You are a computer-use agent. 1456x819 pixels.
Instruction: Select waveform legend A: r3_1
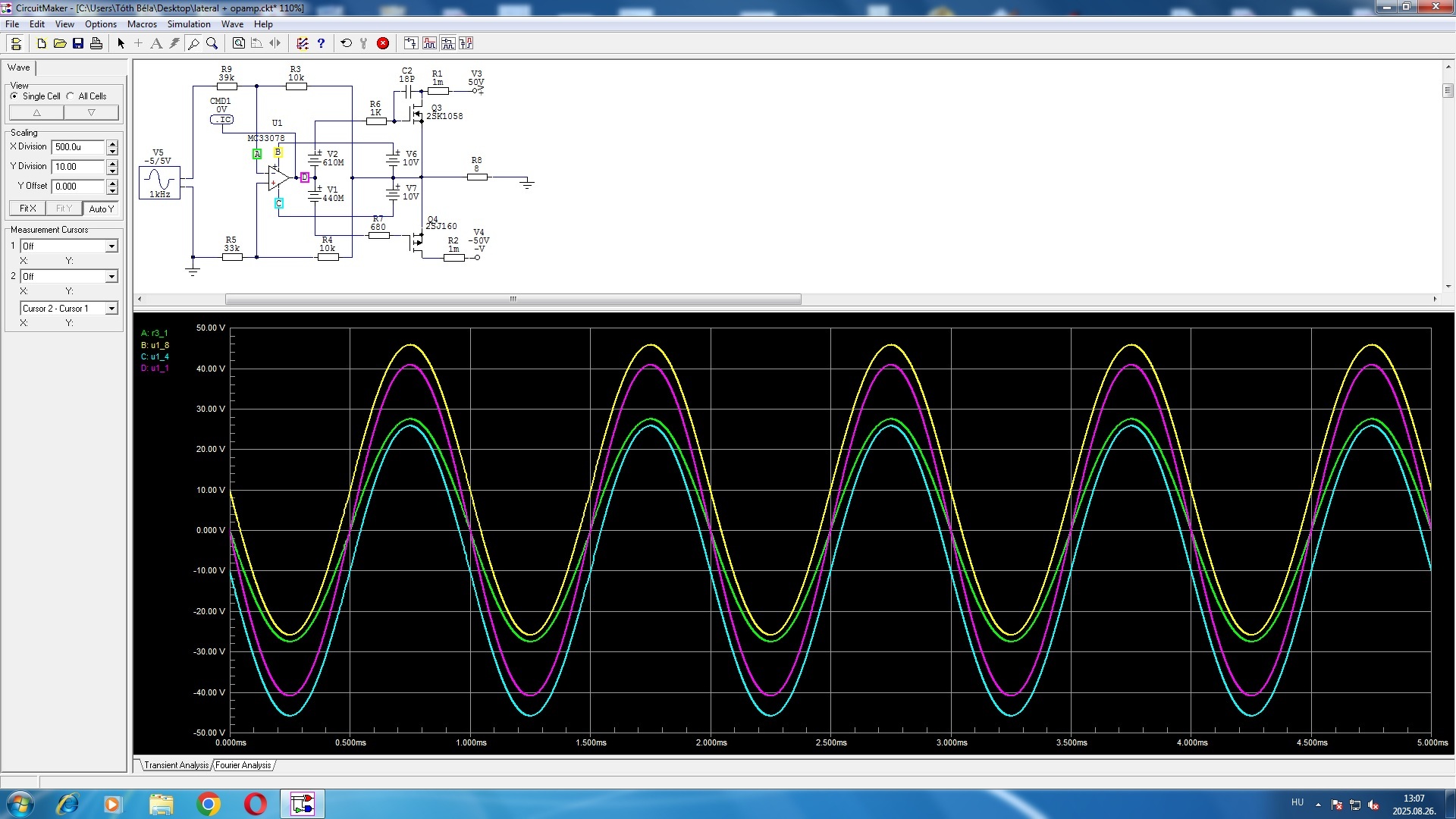point(155,333)
